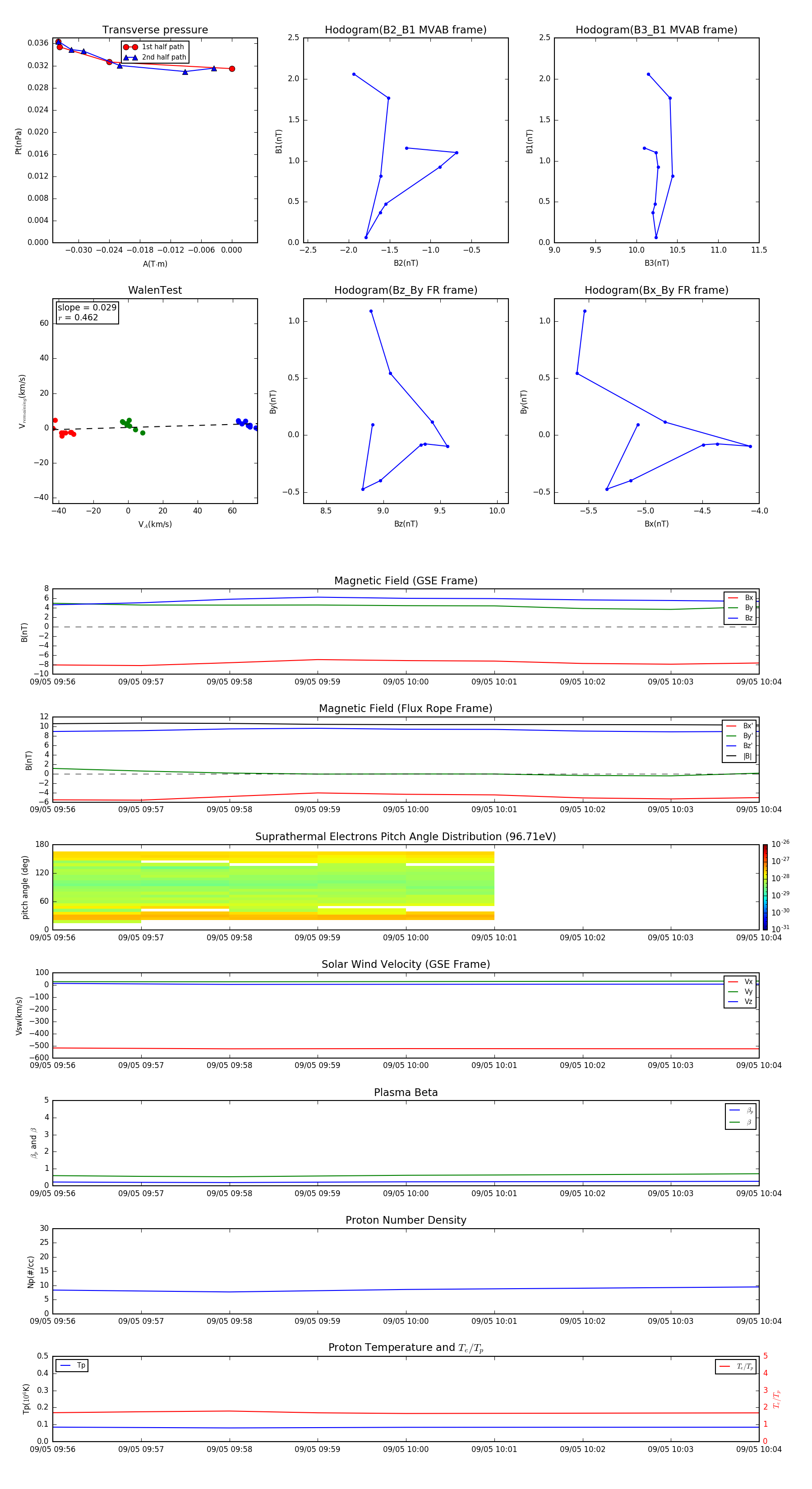Click the 'Hodogram(B3_B1 MVAB frame)' title
The image size is (812, 1489).
(x=656, y=30)
